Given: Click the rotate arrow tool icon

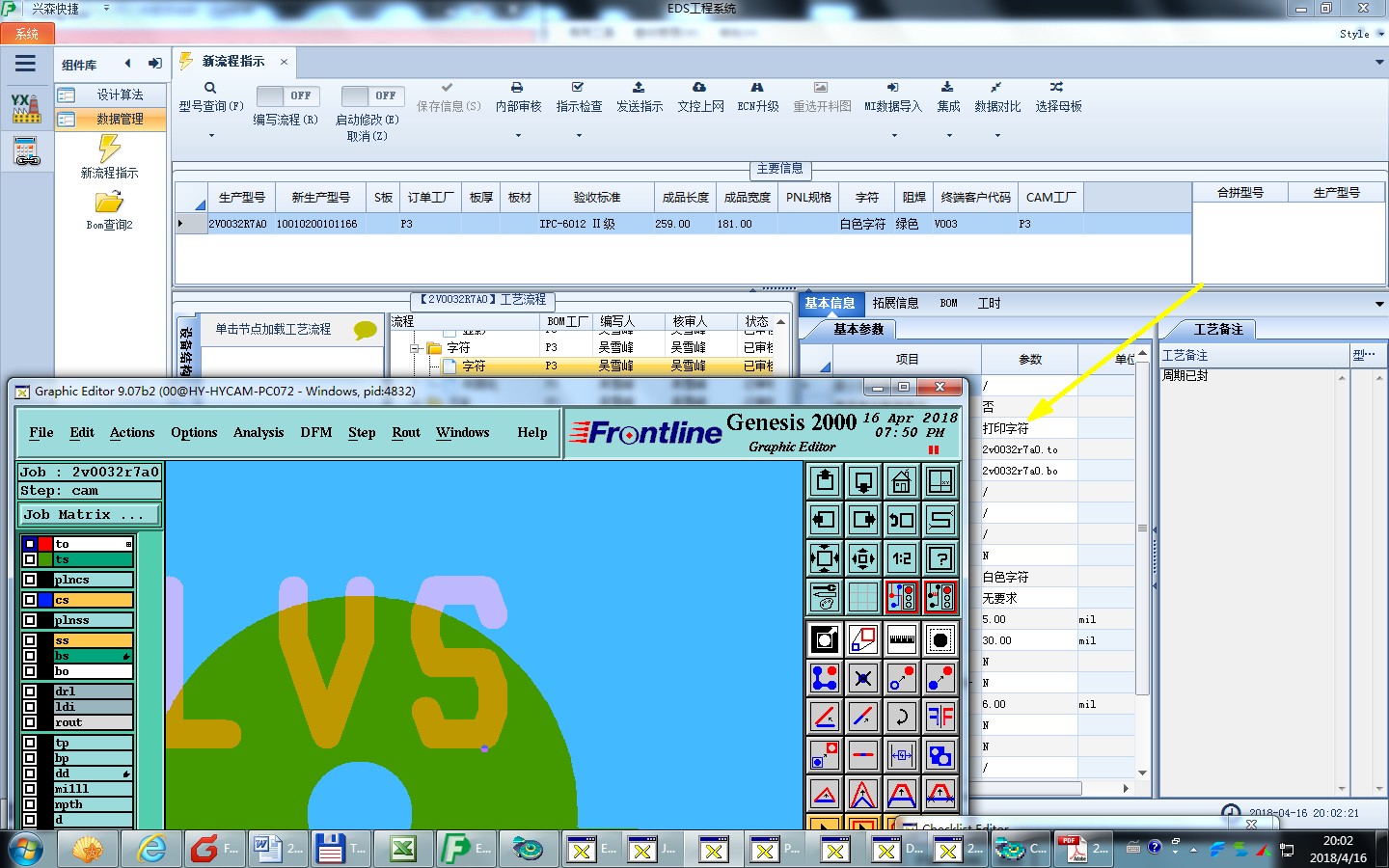Looking at the screenshot, I should click(902, 717).
